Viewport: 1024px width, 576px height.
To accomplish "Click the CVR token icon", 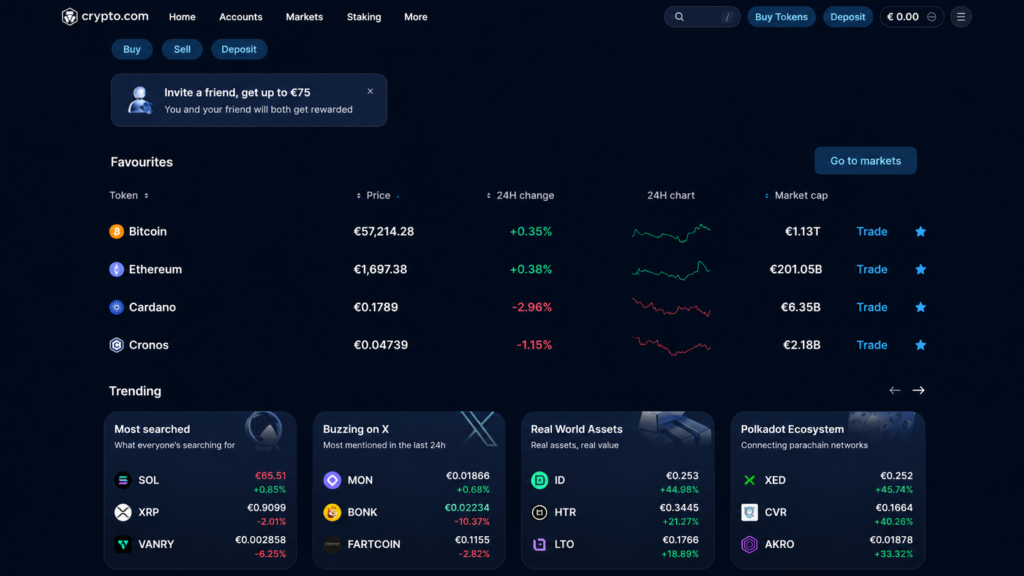I will tap(749, 512).
